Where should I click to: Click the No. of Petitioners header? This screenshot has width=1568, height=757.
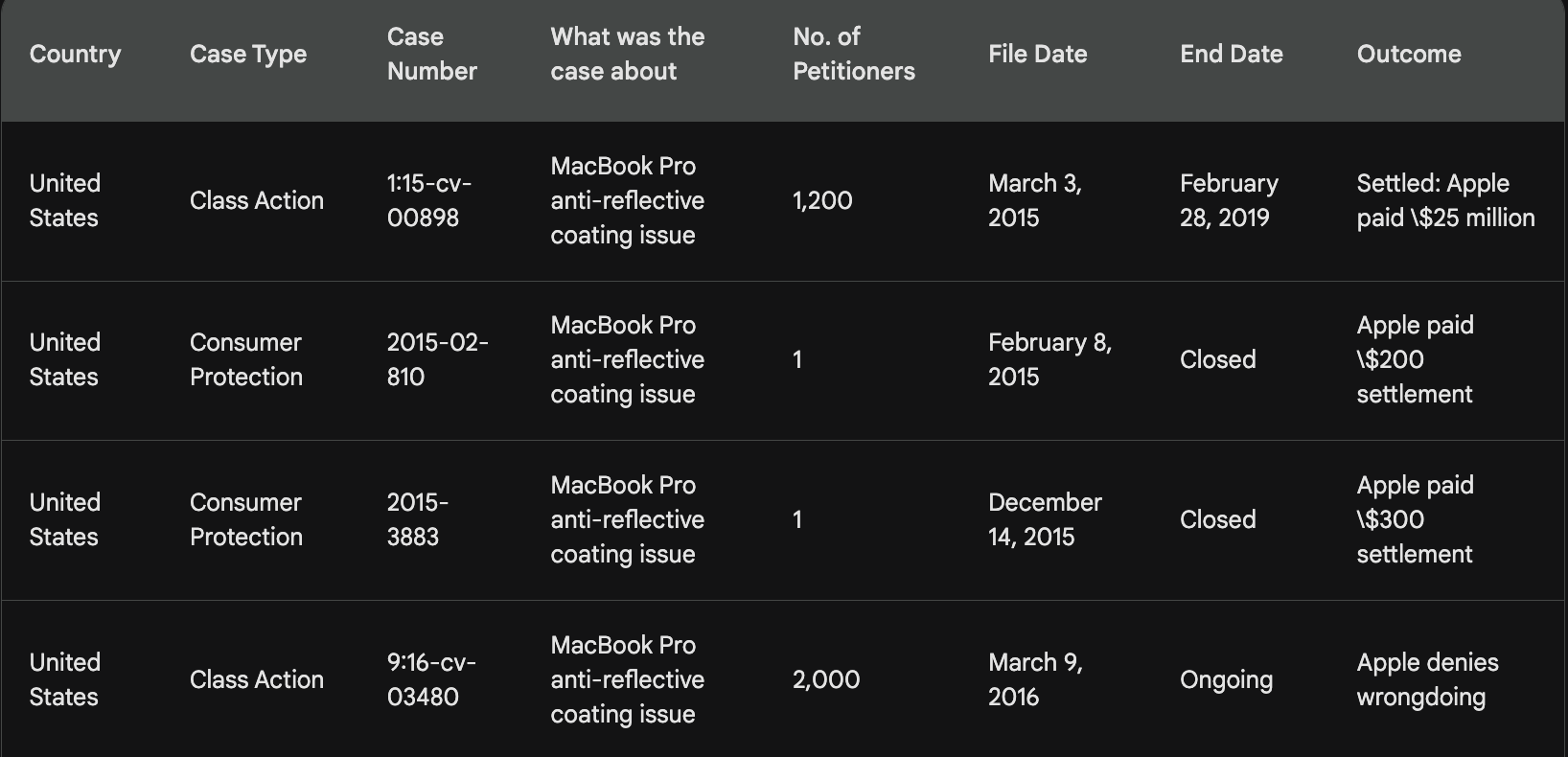click(853, 54)
